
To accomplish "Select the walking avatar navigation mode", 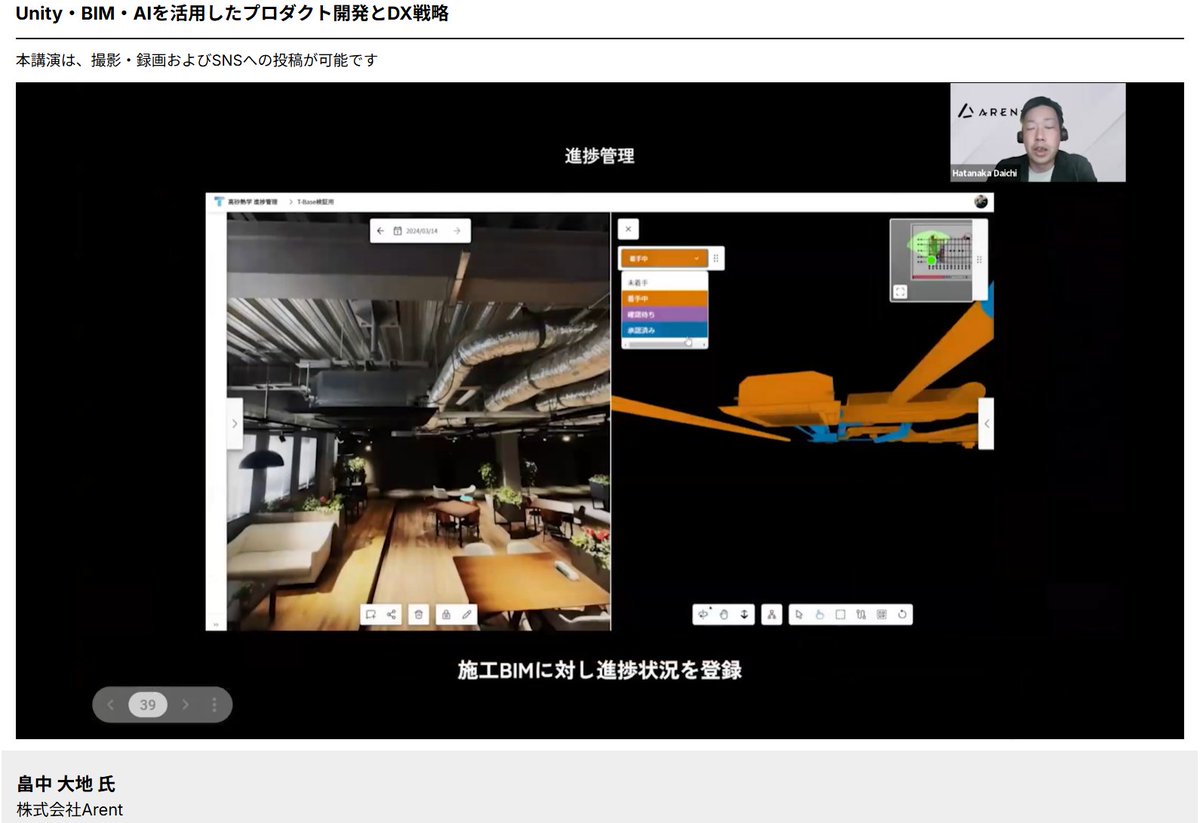I will [772, 614].
